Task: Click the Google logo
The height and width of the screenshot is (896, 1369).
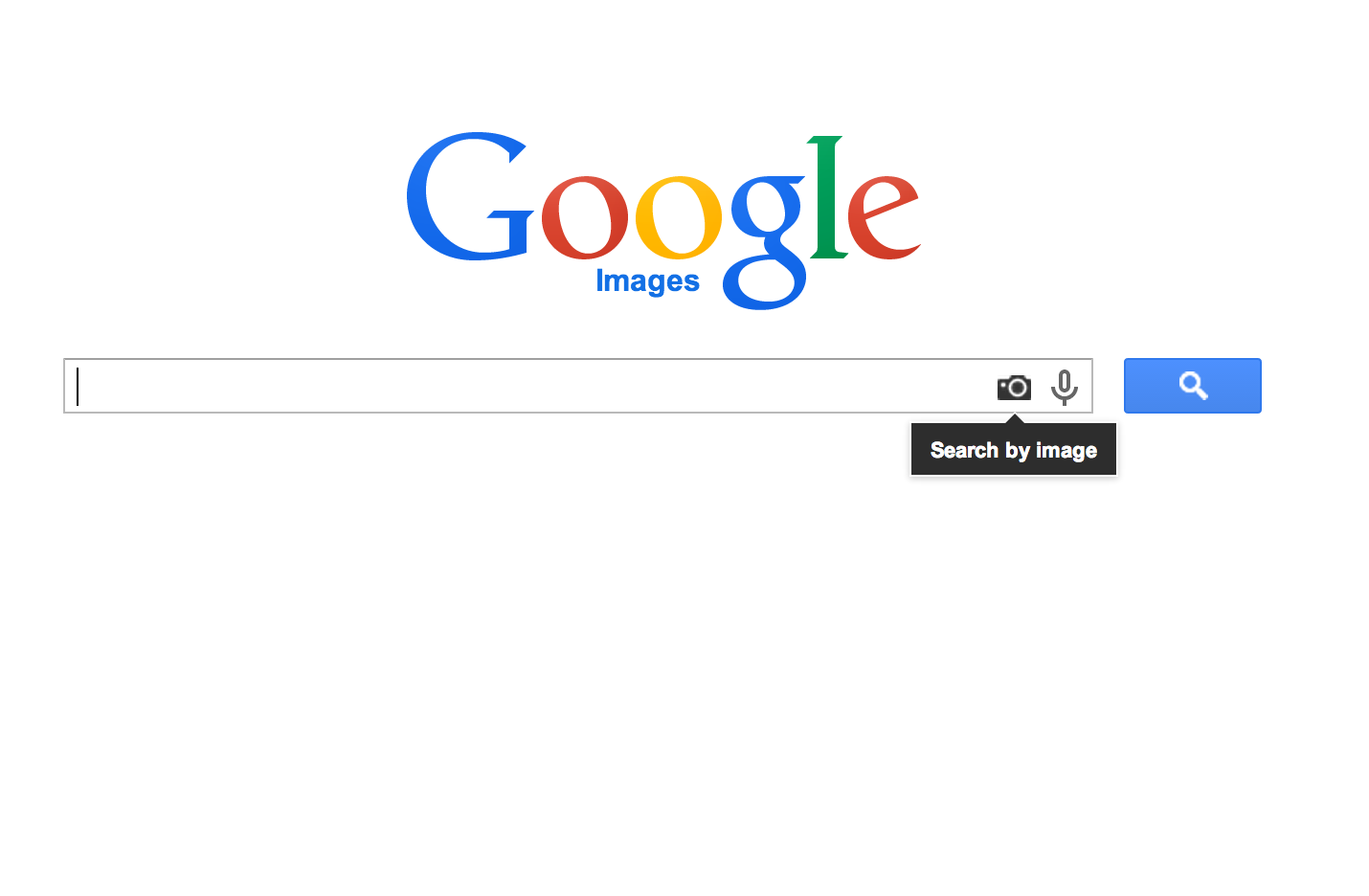Action: pos(663,222)
